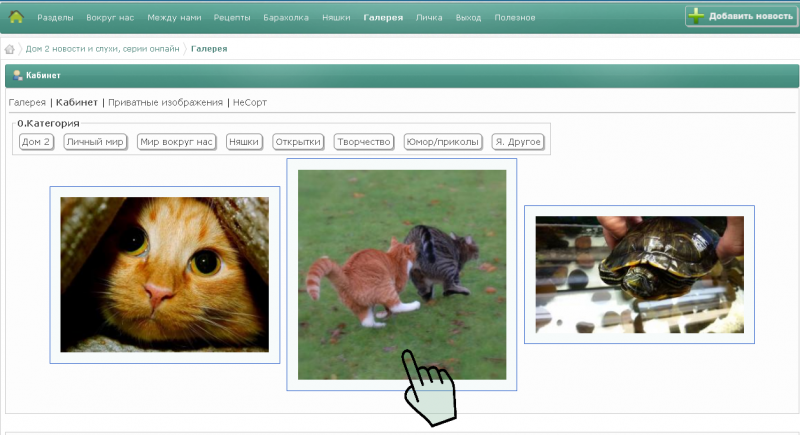Open the Рецепты menu item
The width and height of the screenshot is (800, 435).
point(232,17)
